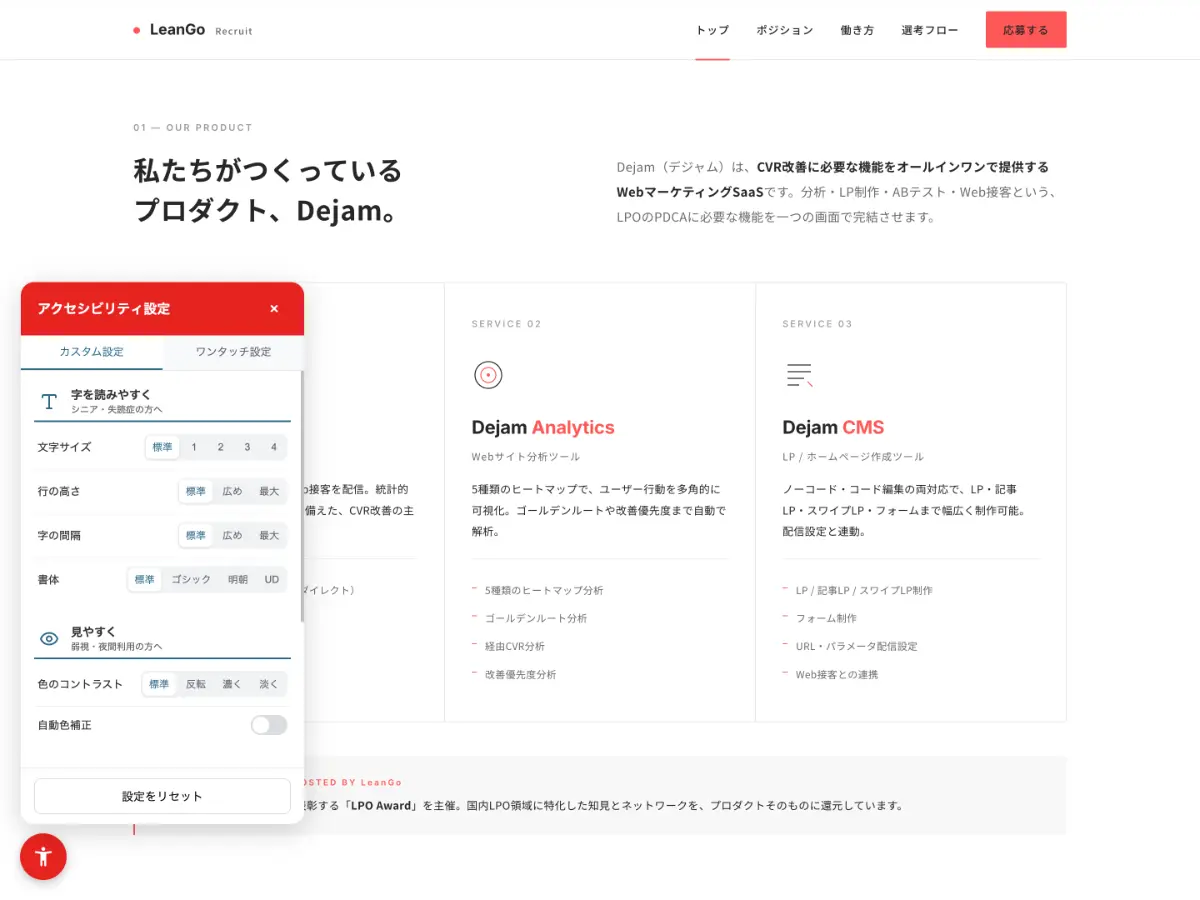Viewport: 1200px width, 900px height.
Task: Choose UD typeface
Action: click(272, 579)
